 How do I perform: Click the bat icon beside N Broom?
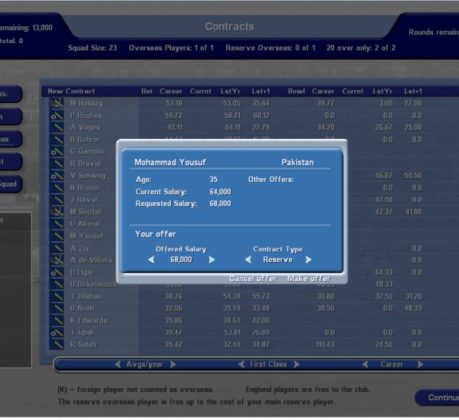point(57,187)
